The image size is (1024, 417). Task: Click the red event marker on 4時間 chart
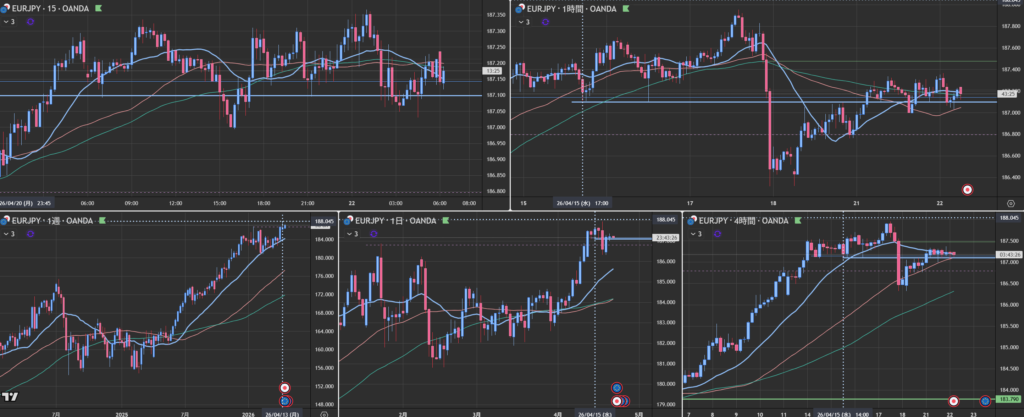click(953, 401)
